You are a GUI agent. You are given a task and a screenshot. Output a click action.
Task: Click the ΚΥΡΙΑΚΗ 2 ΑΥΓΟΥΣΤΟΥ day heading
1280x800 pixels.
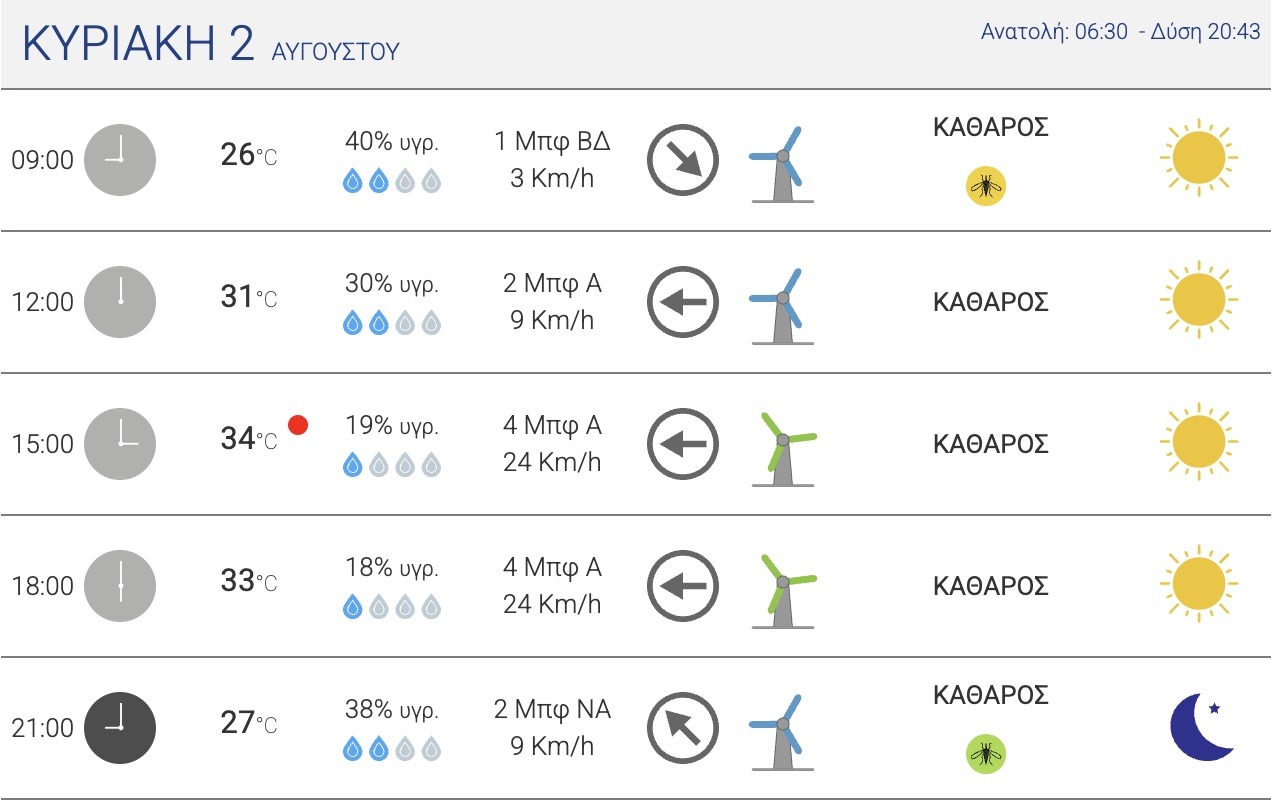(210, 45)
